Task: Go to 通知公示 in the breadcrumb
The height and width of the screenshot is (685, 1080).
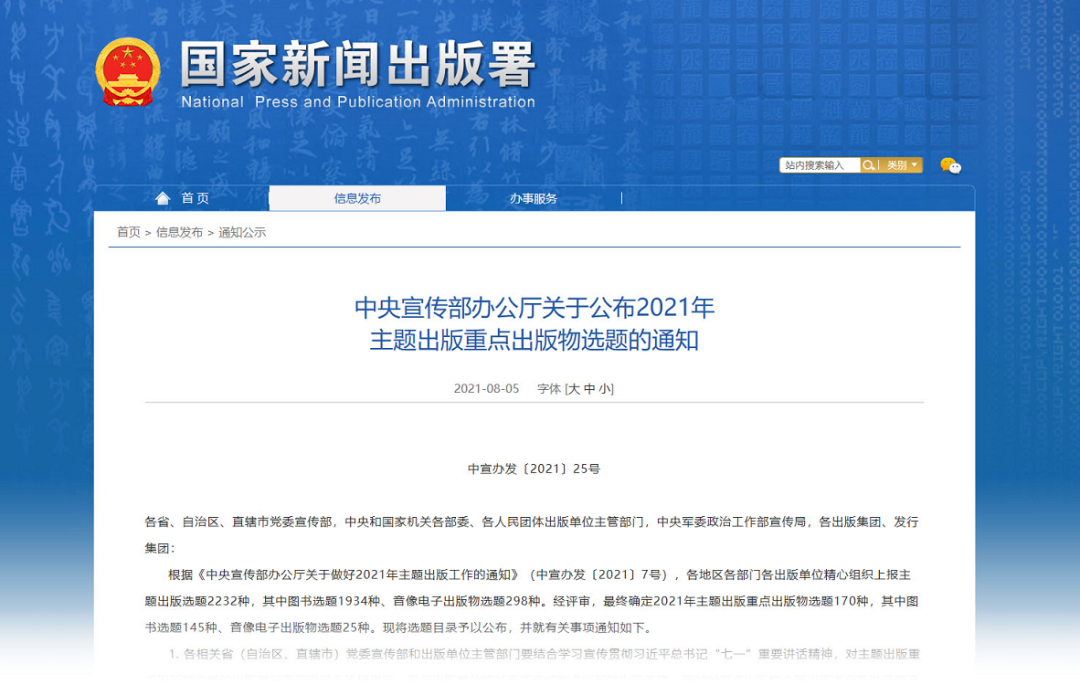Action: 242,232
